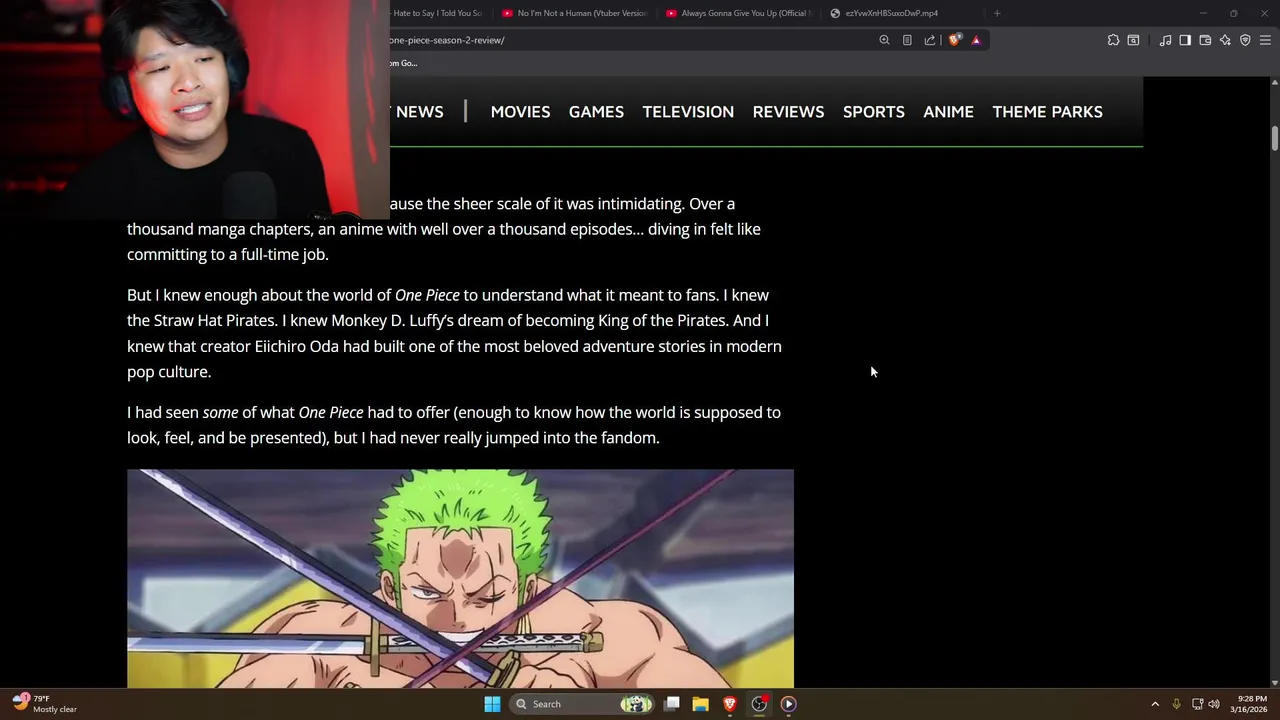Switch to 'Always Gonna Give You Up' tab
Viewport: 1280px width, 720px height.
(x=740, y=13)
